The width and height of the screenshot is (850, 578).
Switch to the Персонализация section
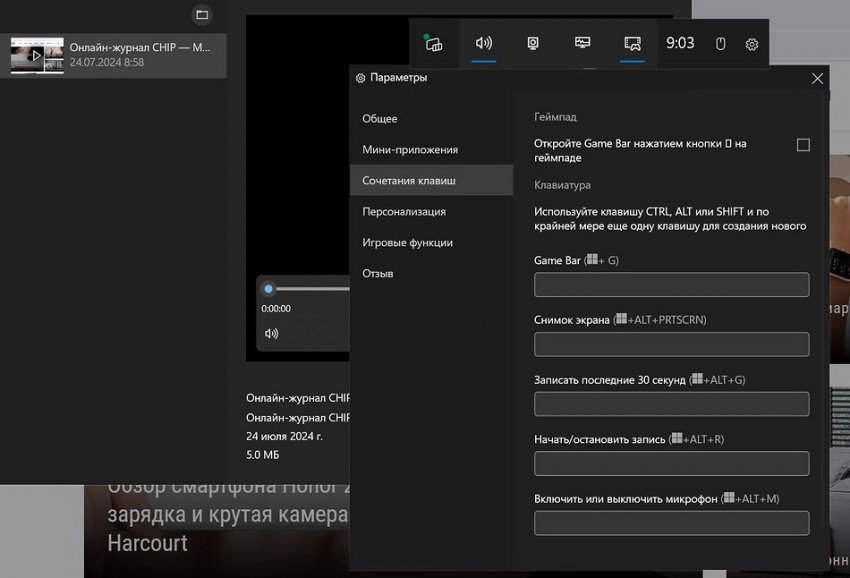[404, 212]
